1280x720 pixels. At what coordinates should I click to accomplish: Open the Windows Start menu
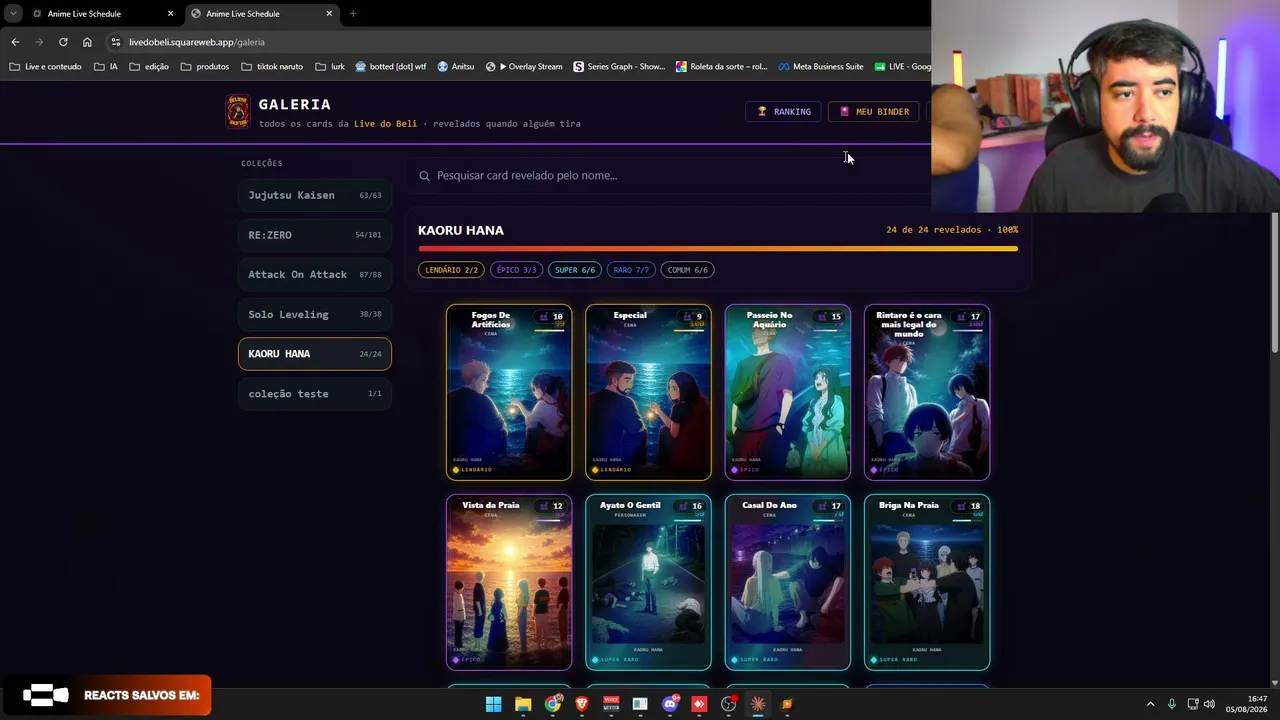tap(493, 704)
